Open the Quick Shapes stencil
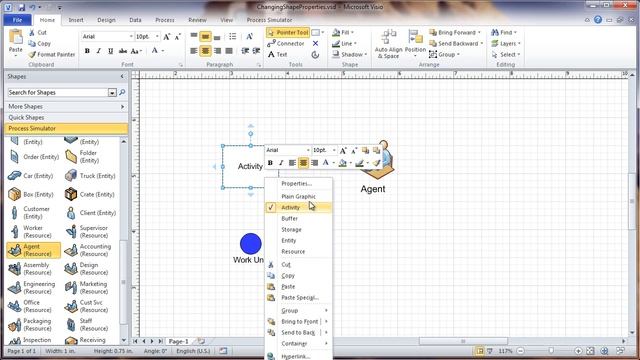The width and height of the screenshot is (640, 360). tap(66, 118)
